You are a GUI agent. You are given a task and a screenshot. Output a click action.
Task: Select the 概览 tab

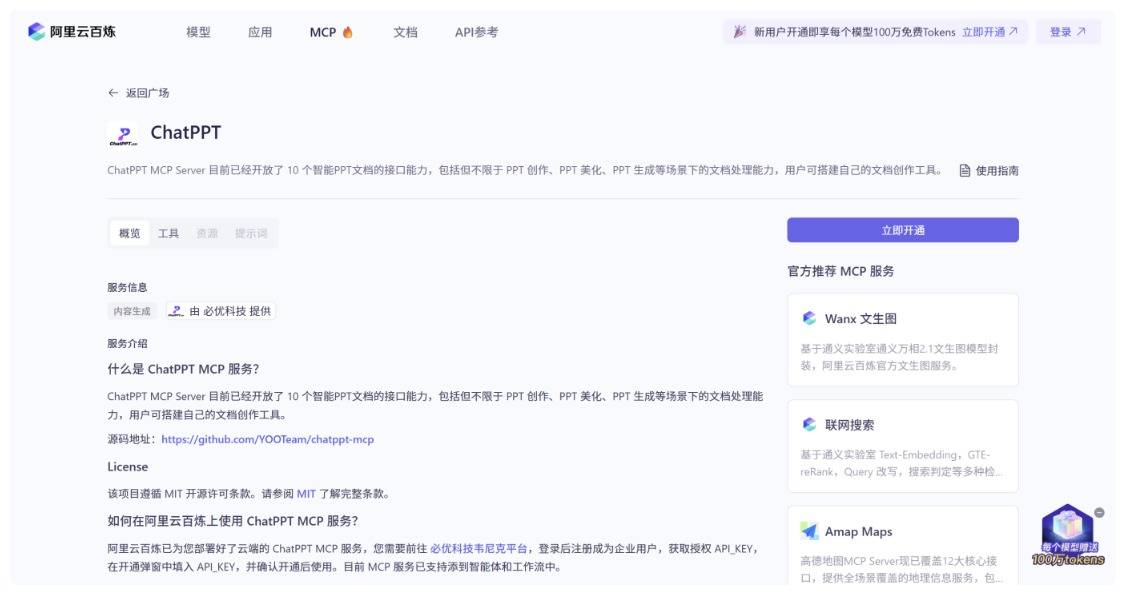click(130, 233)
